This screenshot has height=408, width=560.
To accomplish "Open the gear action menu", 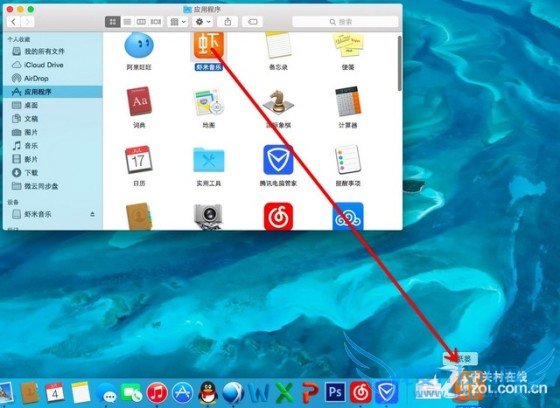I will point(203,22).
